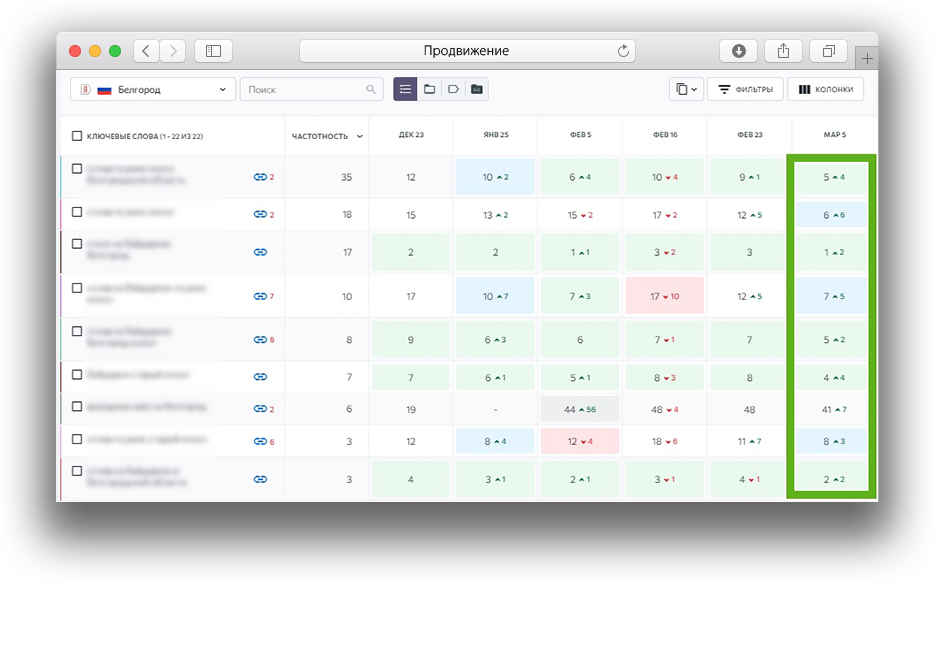Select the ФЕВ 16 column header
The height and width of the screenshot is (654, 935).
tap(665, 135)
